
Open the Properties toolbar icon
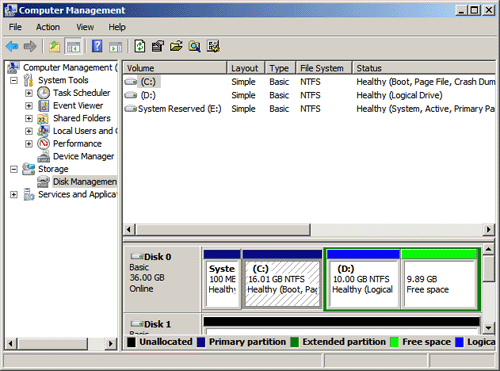point(158,46)
